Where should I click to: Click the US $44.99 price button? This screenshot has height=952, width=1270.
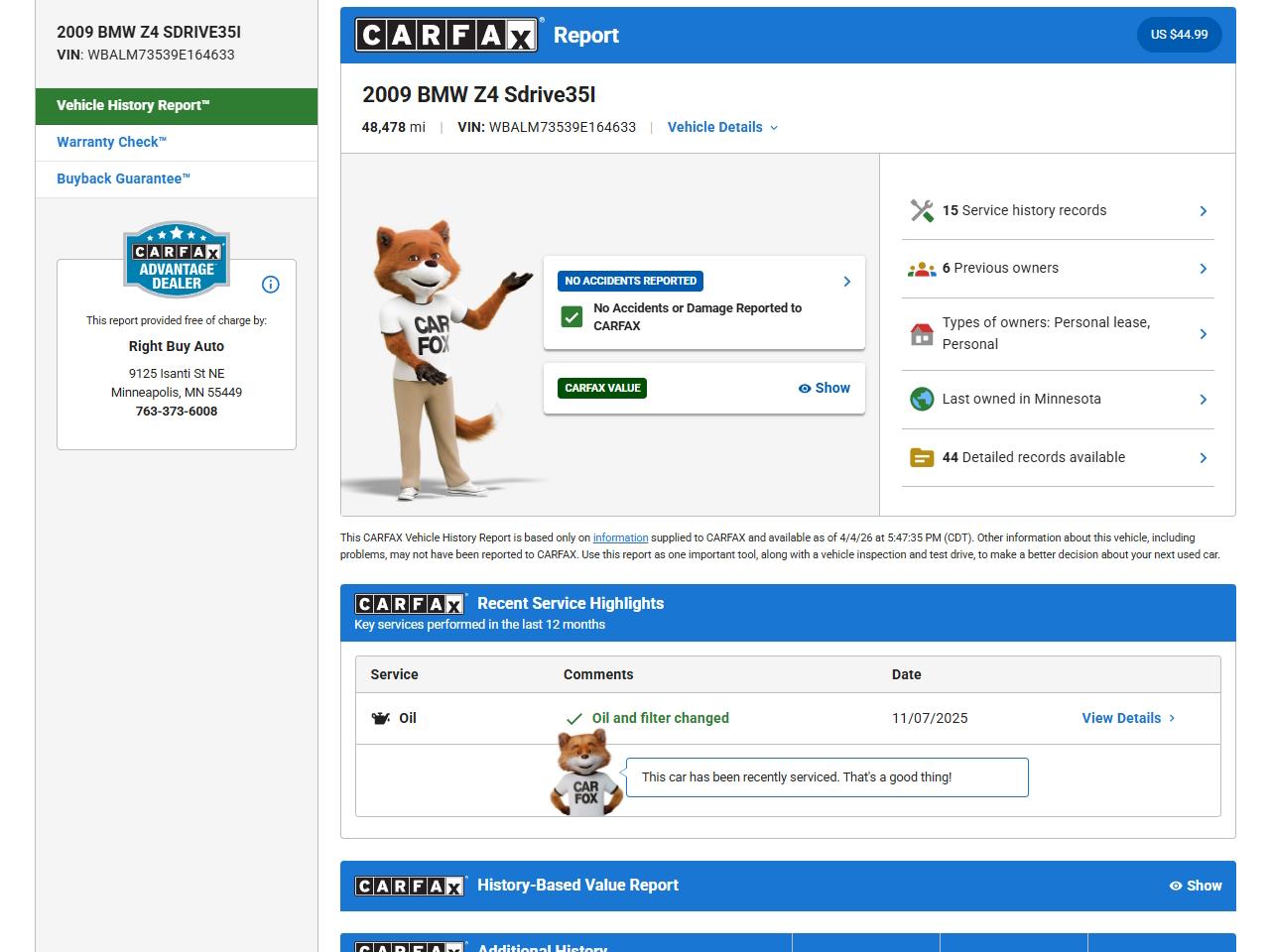(1179, 35)
